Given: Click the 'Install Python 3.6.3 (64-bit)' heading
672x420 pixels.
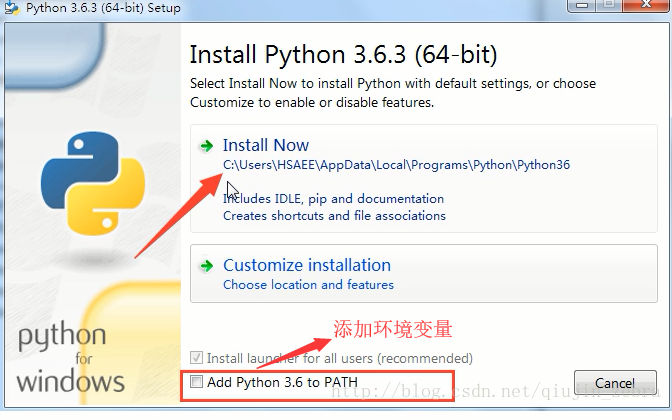Looking at the screenshot, I should 343,55.
